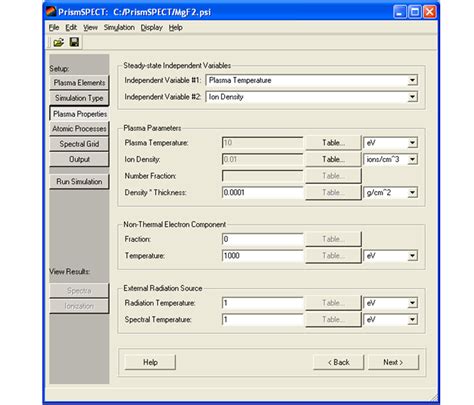Click the save floppy disk icon
474x405 pixels.
point(74,42)
